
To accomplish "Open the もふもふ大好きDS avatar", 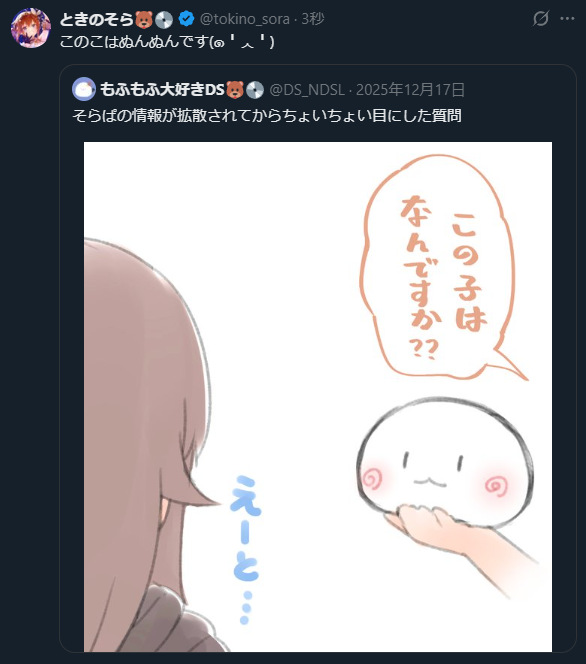I will point(84,89).
